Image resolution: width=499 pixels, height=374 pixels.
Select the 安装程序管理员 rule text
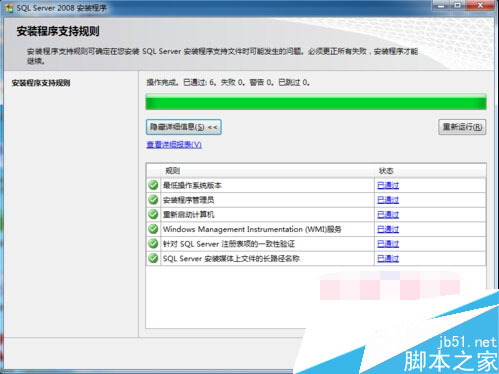[188, 200]
